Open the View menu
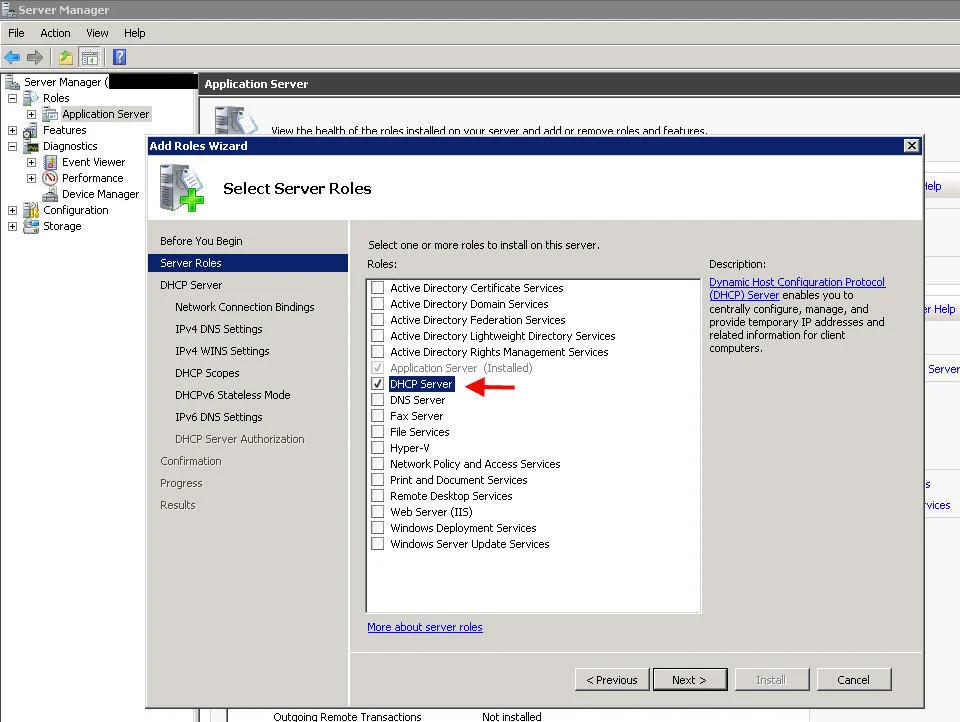 click(97, 33)
